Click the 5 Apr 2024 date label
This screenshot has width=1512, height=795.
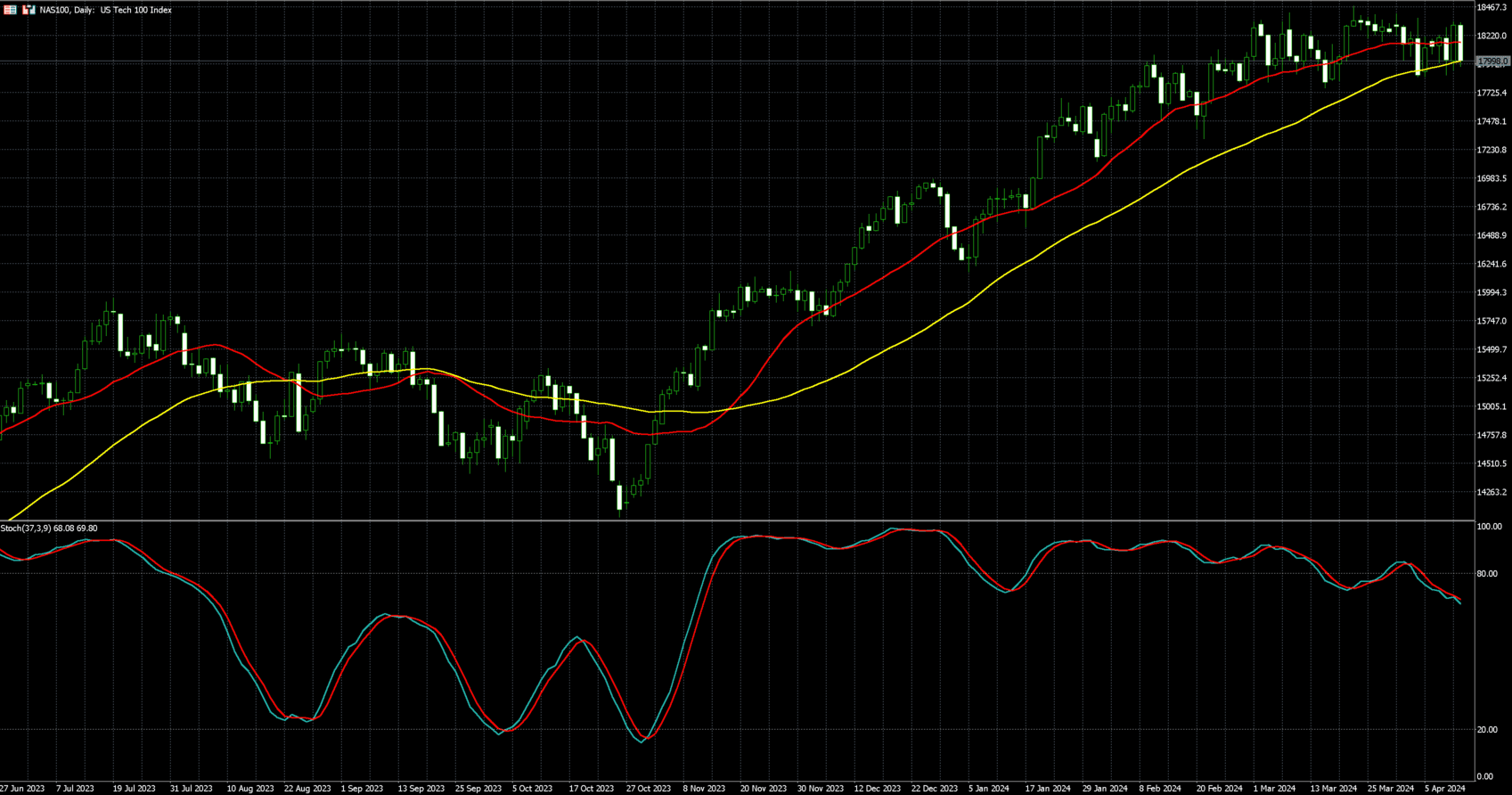pyautogui.click(x=1444, y=789)
